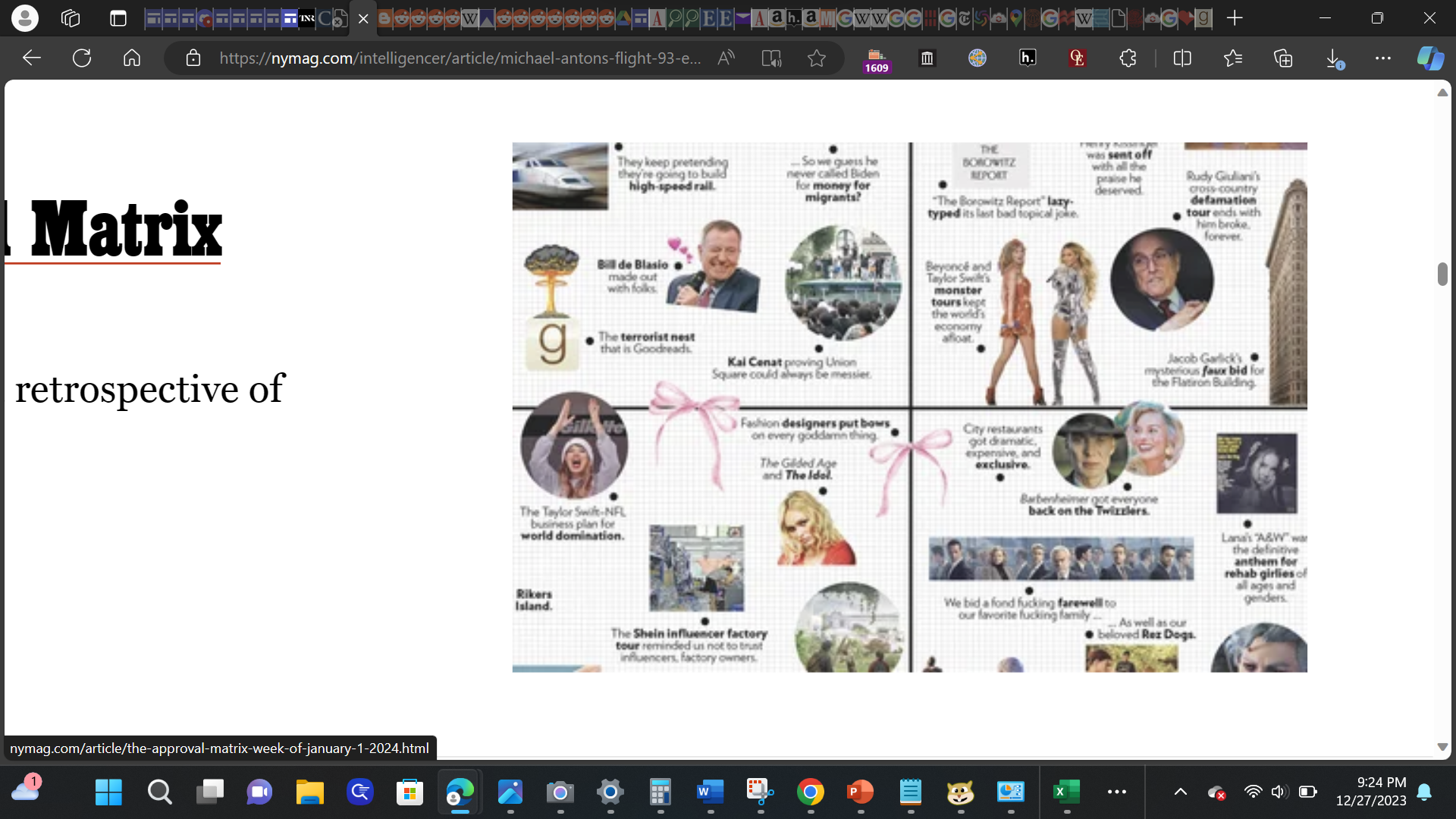This screenshot has height=819, width=1456.
Task: Click the Hypothesis h. extension icon
Action: click(x=1028, y=58)
